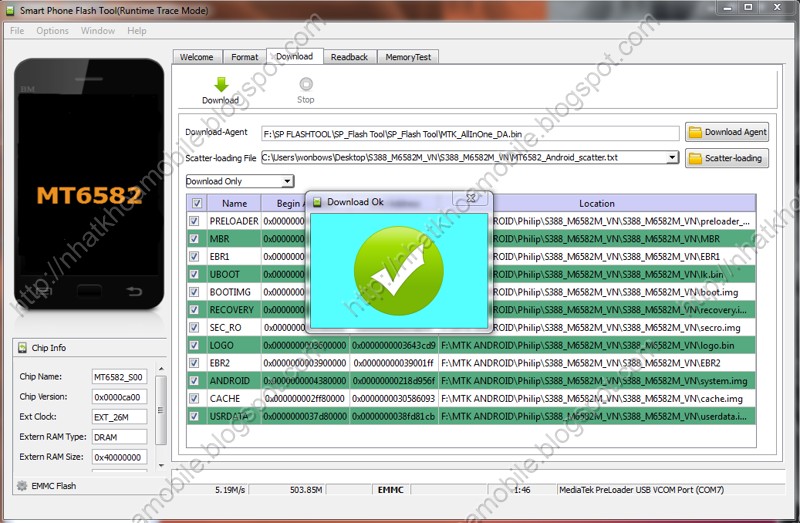The image size is (800, 523).
Task: Open the Window menu
Action: pos(97,31)
